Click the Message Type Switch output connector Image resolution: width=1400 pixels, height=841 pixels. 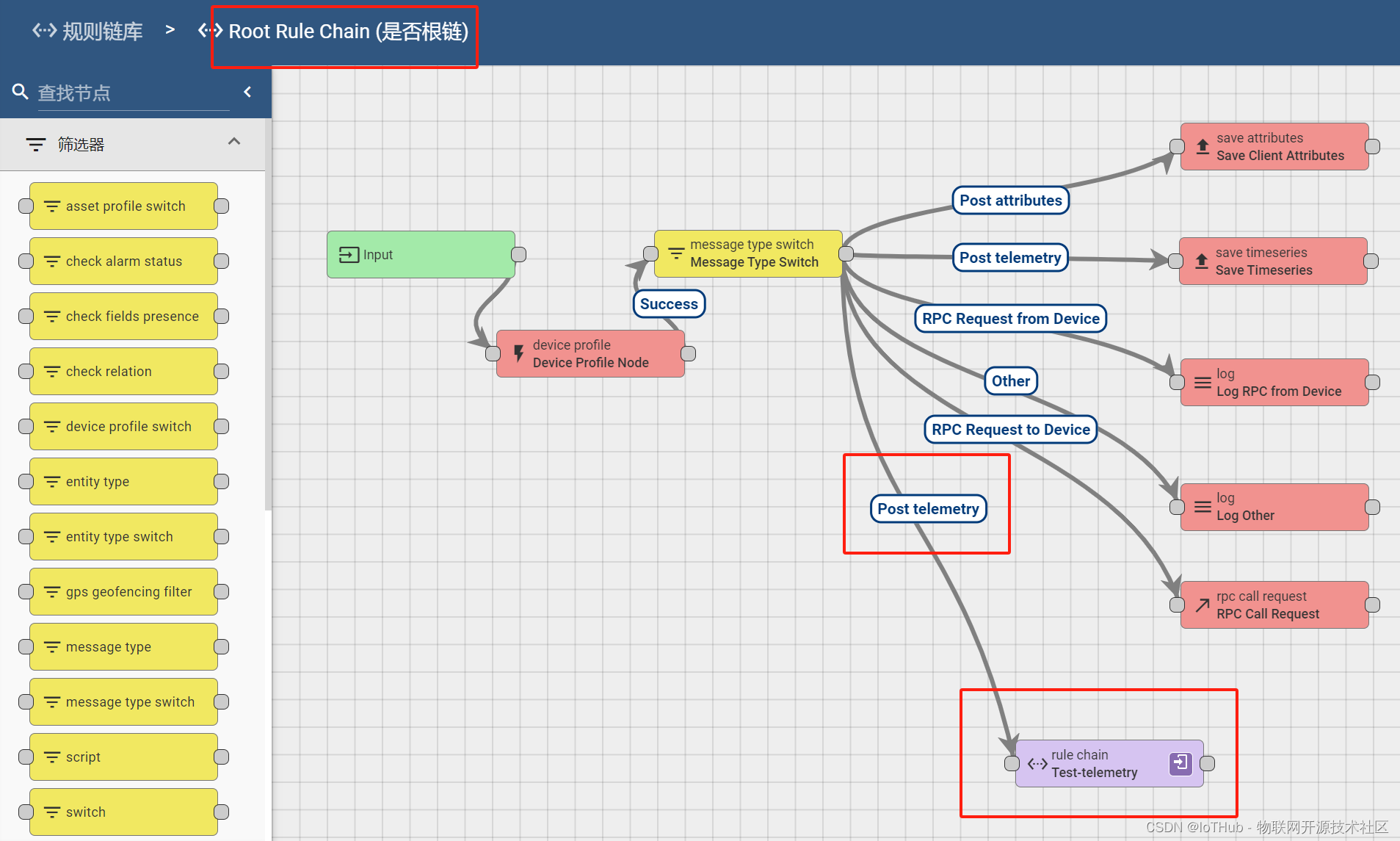pyautogui.click(x=846, y=253)
